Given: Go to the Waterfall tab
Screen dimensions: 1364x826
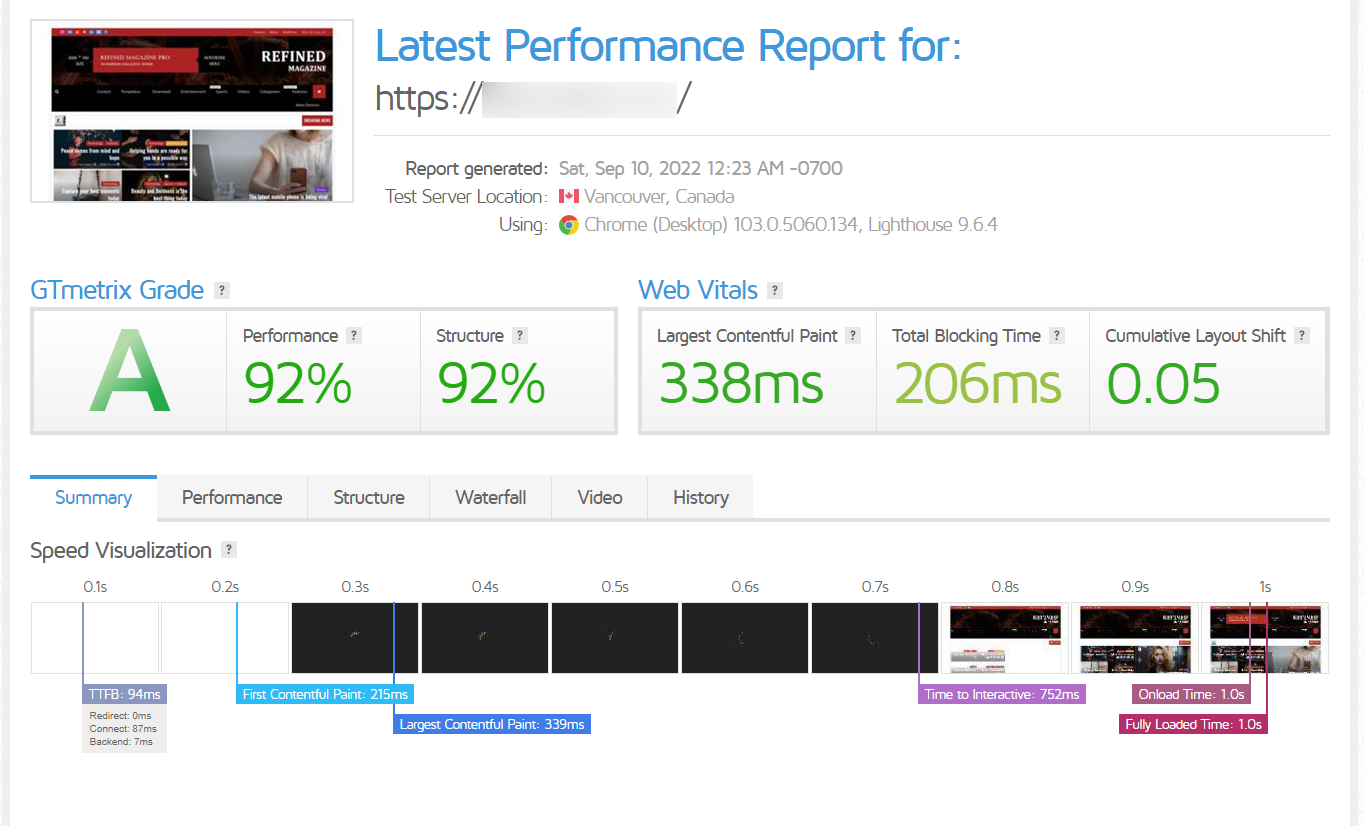Looking at the screenshot, I should pos(490,498).
